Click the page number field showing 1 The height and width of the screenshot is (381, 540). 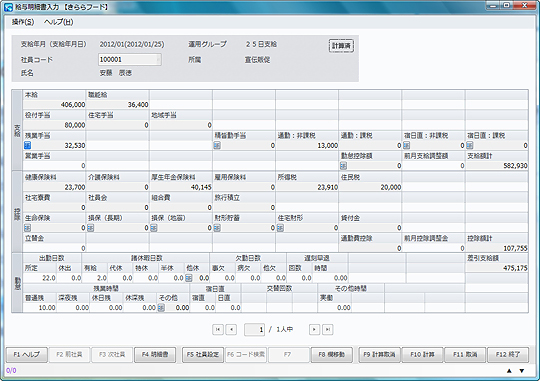coord(255,330)
